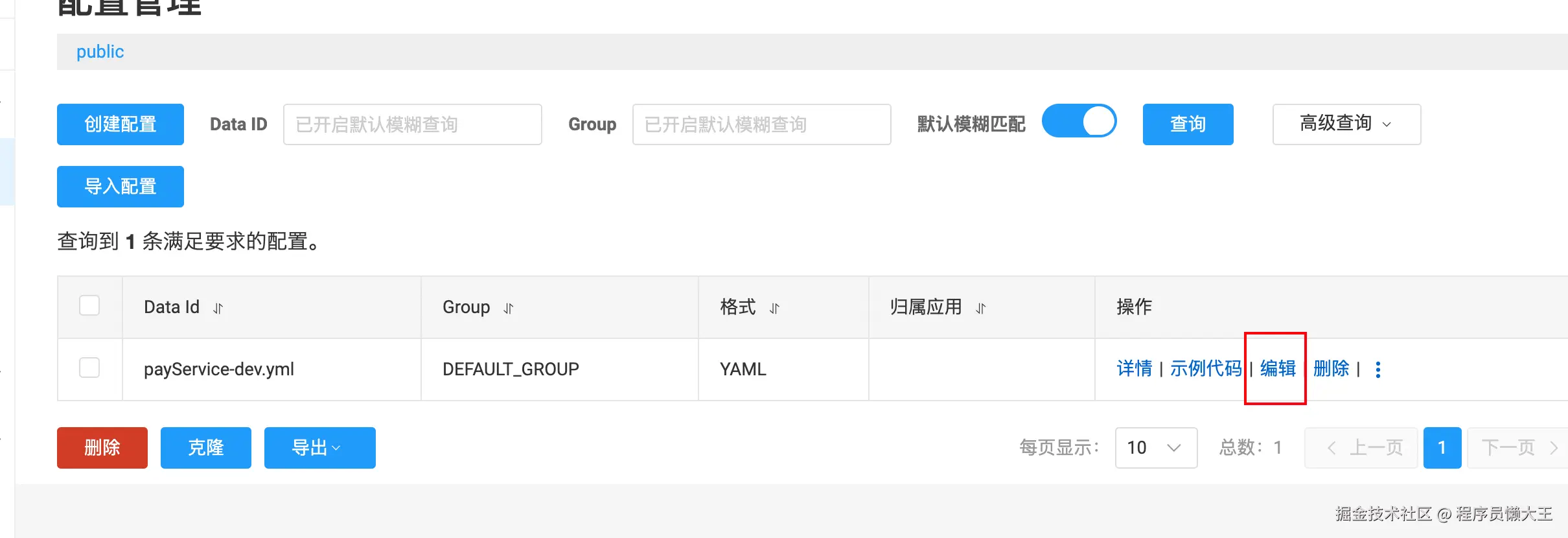Screen dimensions: 1568x538
Task: Open the page size dropdown showing 10
Action: [x=1155, y=447]
